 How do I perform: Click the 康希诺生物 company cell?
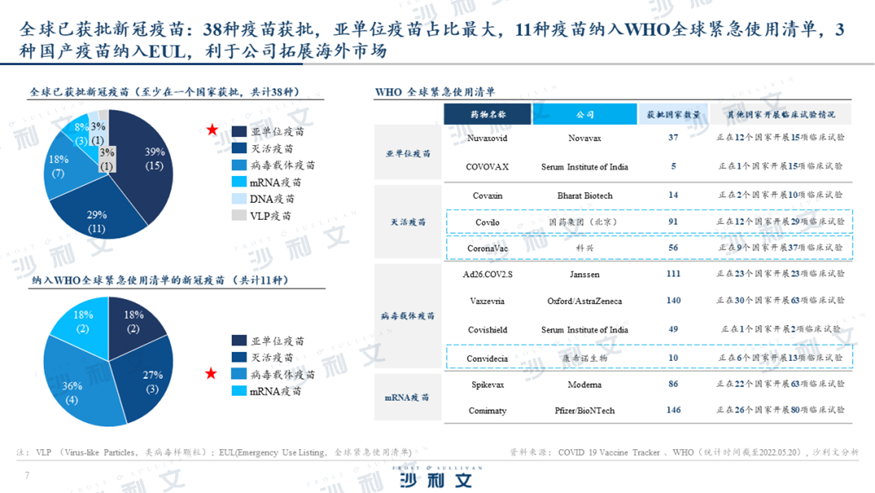tap(584, 358)
